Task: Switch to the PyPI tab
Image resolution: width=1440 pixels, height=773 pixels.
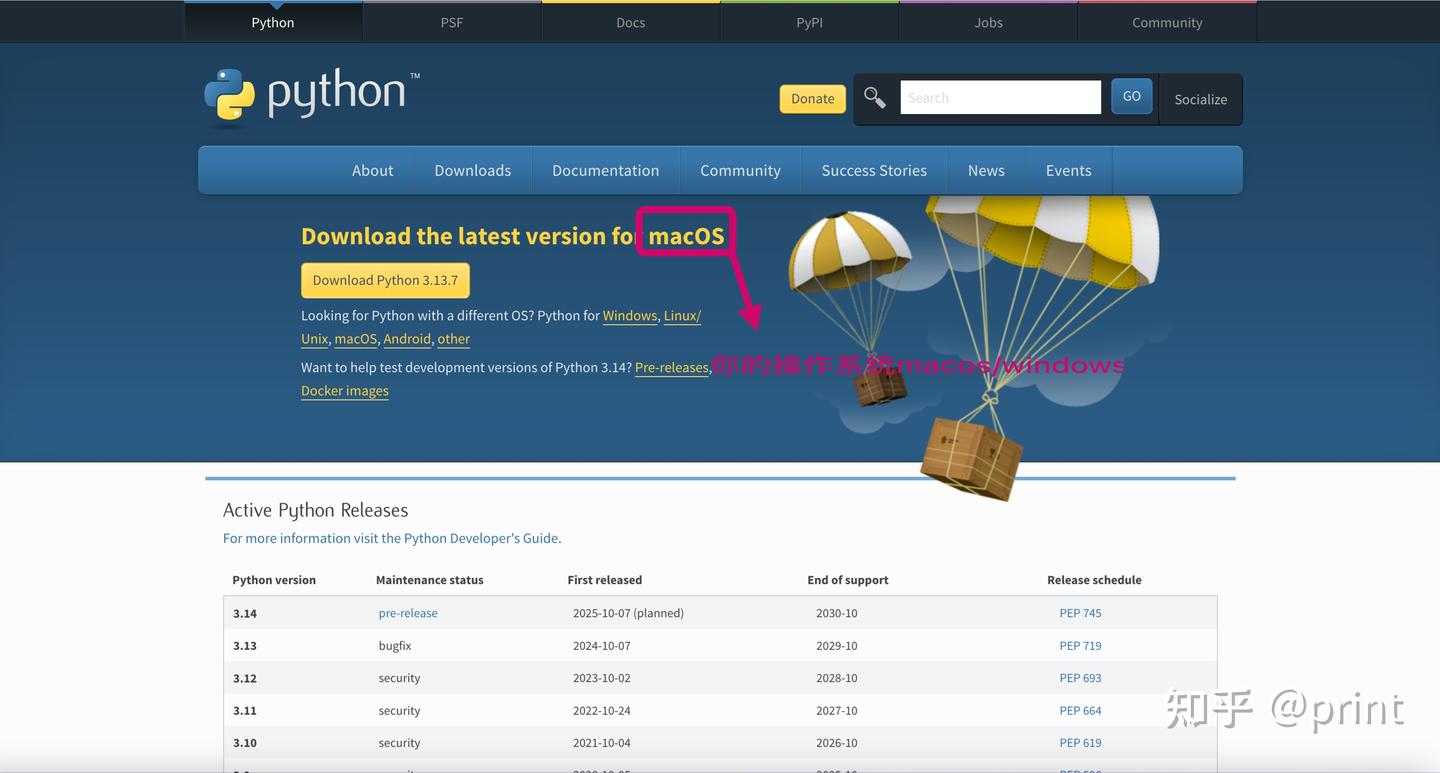Action: coord(809,21)
